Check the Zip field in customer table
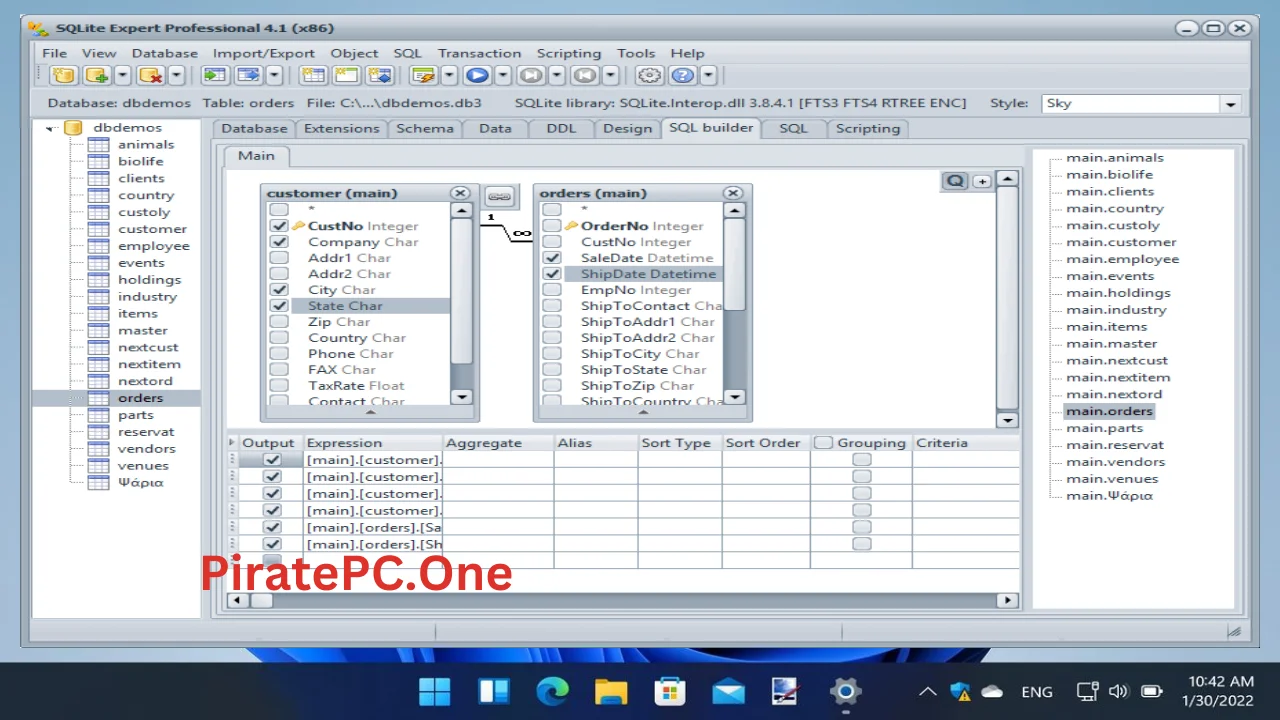The image size is (1280, 720). (279, 322)
